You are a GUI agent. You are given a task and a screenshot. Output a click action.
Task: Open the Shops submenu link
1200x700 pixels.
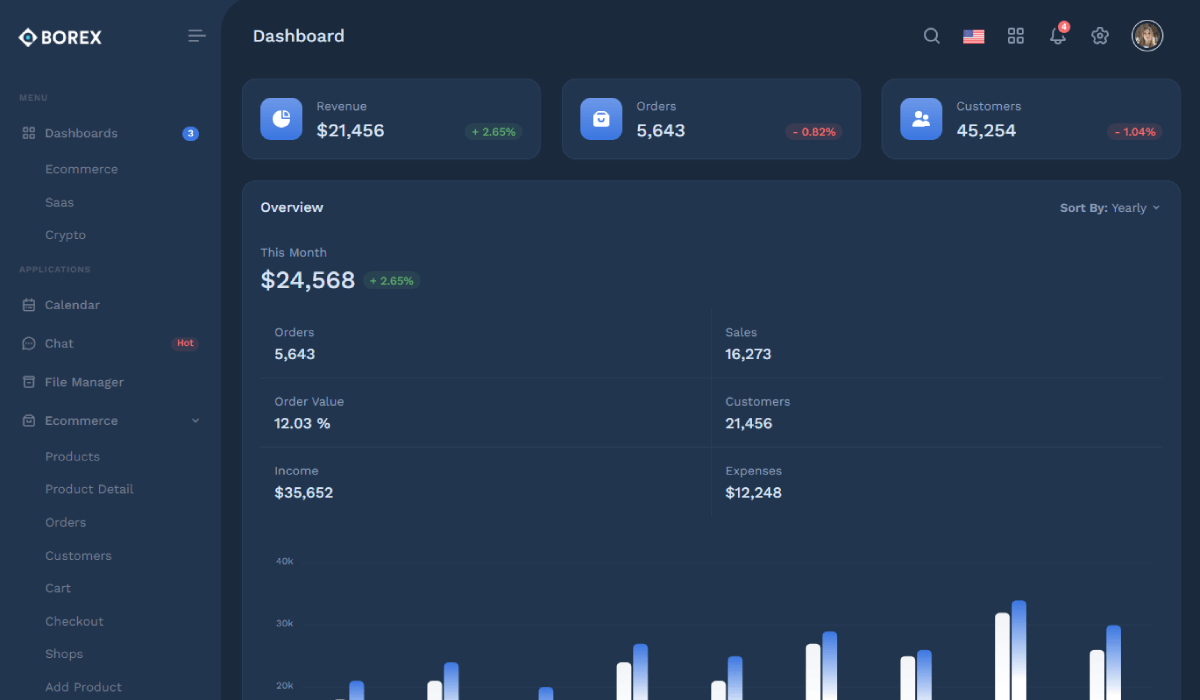[64, 654]
